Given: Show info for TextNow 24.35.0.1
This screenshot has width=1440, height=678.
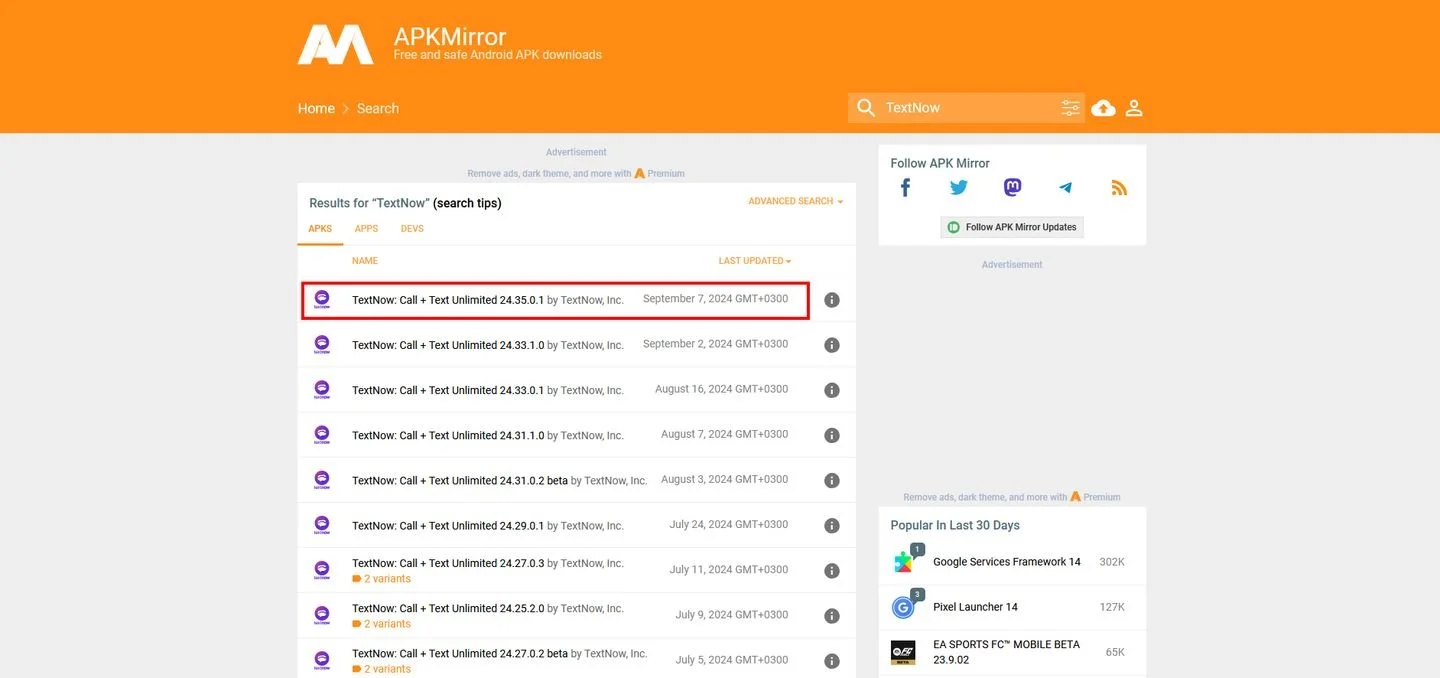Looking at the screenshot, I should point(831,300).
